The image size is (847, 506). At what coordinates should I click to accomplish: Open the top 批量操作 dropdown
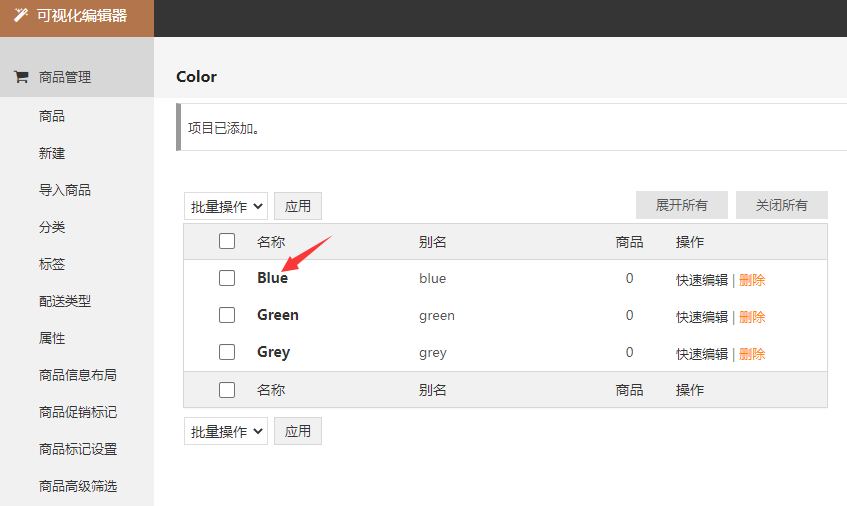tap(226, 206)
